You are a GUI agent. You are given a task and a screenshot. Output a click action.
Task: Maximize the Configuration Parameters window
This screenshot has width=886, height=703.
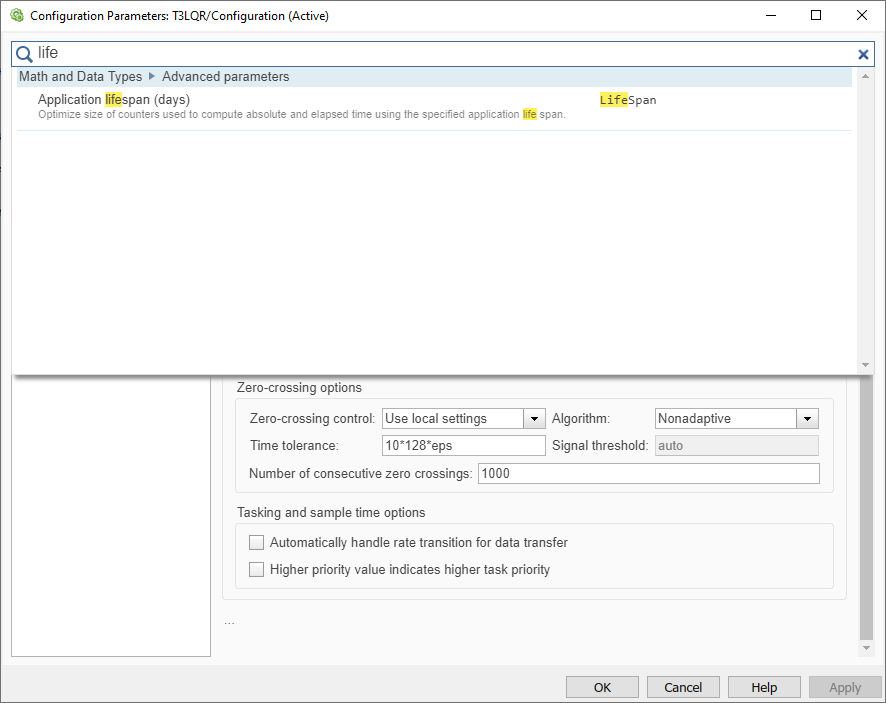click(816, 15)
